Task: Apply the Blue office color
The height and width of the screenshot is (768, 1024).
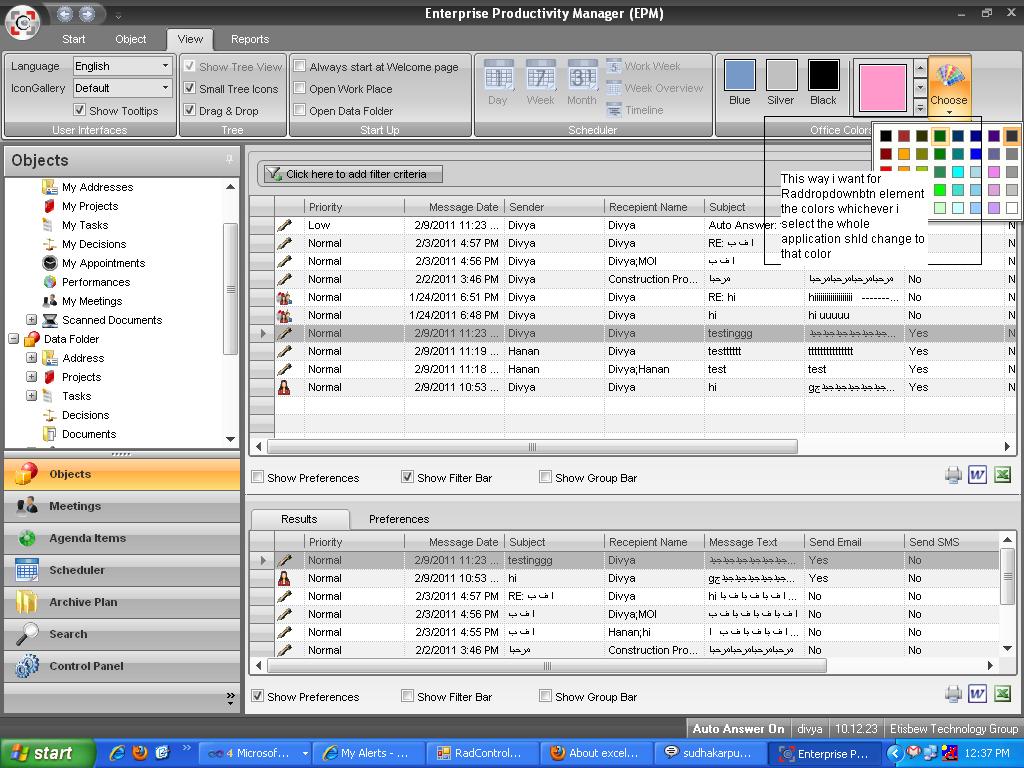Action: click(739, 82)
